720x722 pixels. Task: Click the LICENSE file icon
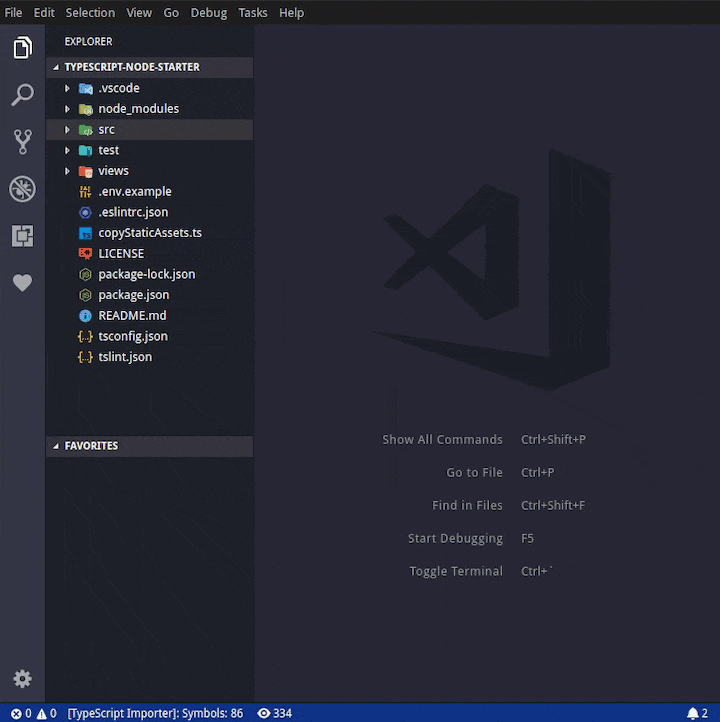85,254
